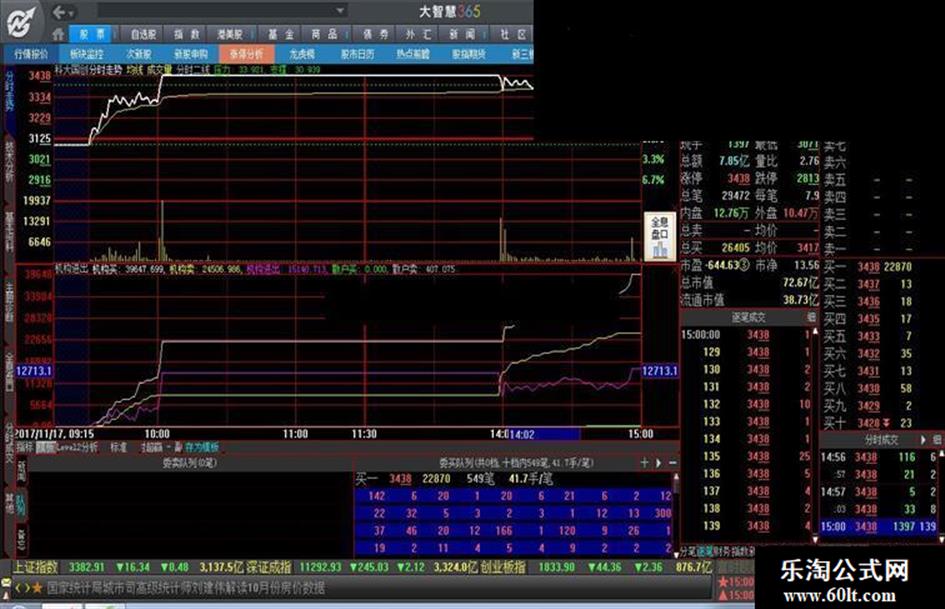Click the 深证成指 label in status bar
The height and width of the screenshot is (609, 945).
click(x=269, y=567)
